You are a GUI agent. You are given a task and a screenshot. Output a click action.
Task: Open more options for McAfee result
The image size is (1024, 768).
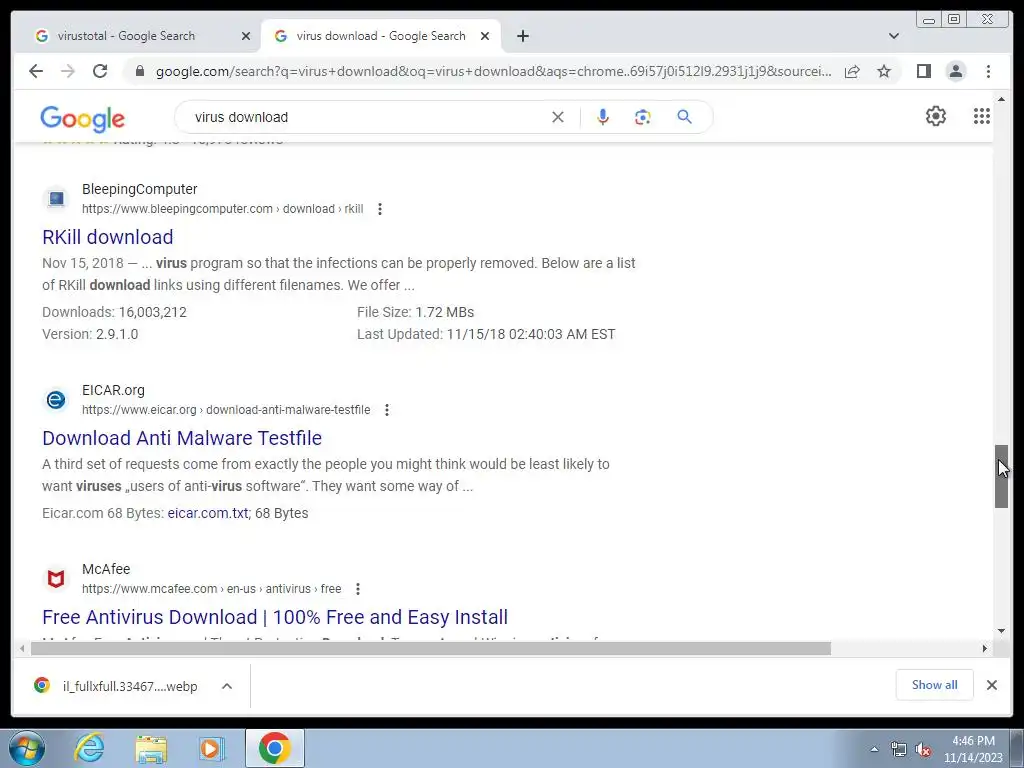(358, 589)
